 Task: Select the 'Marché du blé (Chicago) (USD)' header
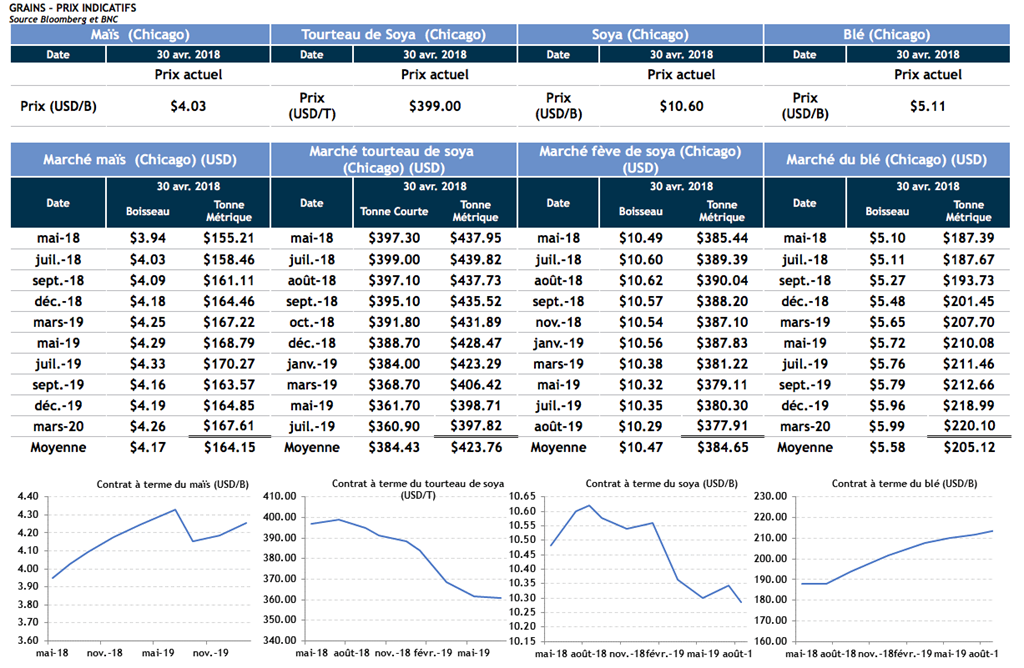coord(887,160)
